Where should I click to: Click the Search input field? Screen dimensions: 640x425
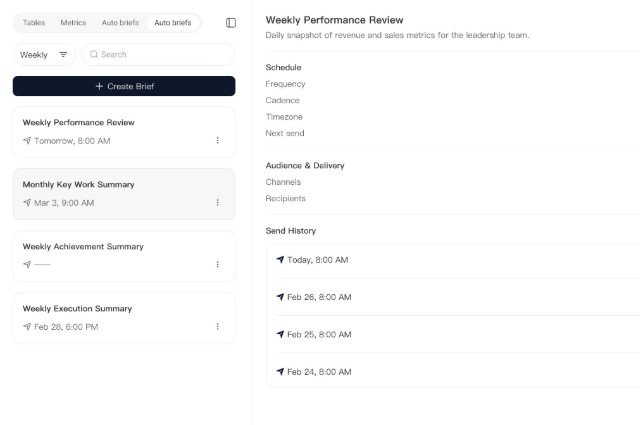pos(158,55)
